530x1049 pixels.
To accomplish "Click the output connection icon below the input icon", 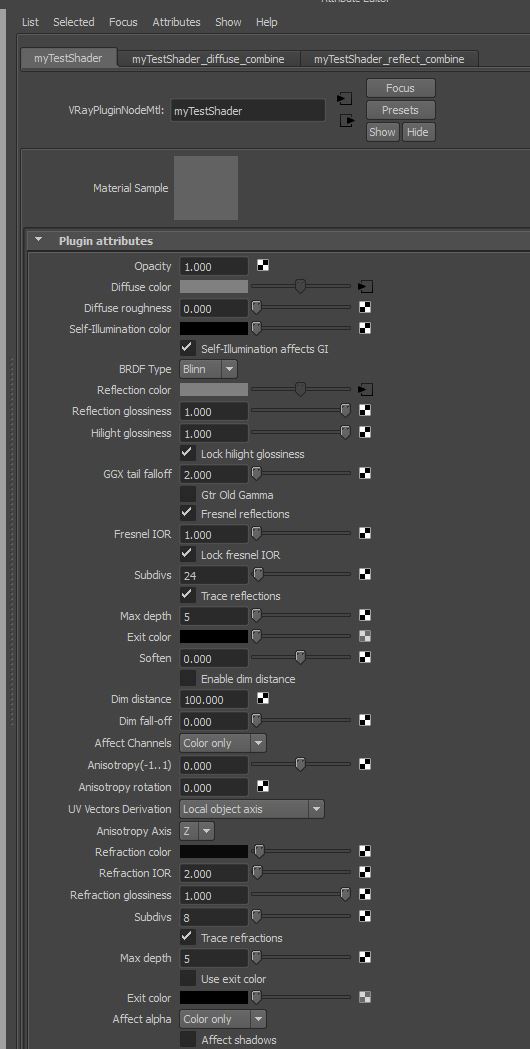I will point(346,121).
